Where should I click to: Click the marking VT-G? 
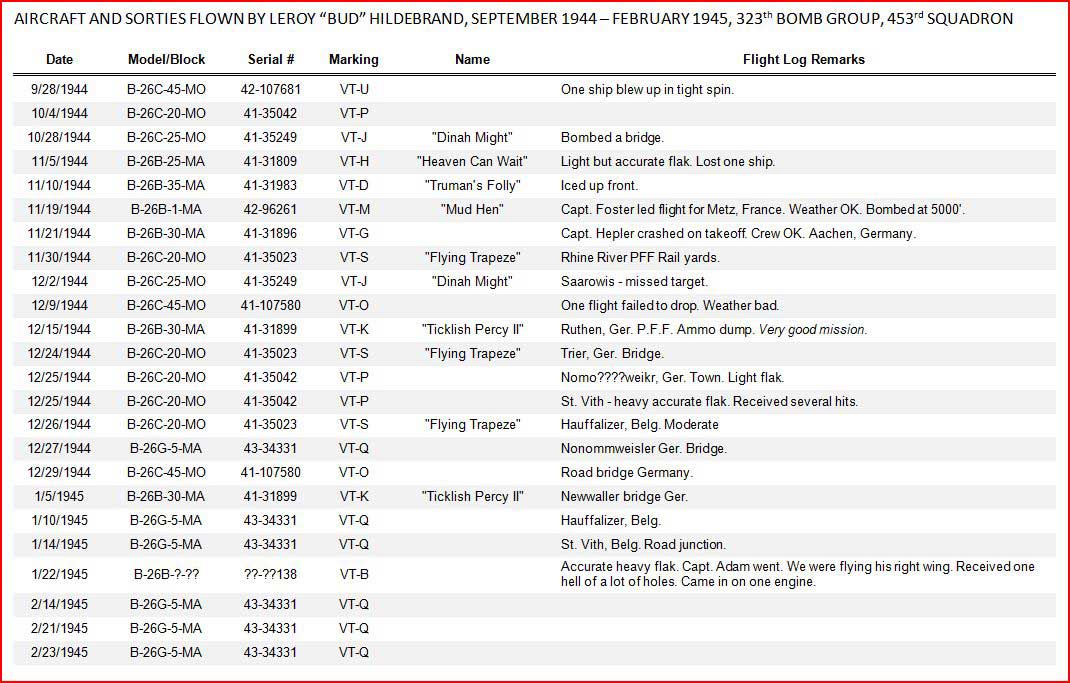coord(354,233)
